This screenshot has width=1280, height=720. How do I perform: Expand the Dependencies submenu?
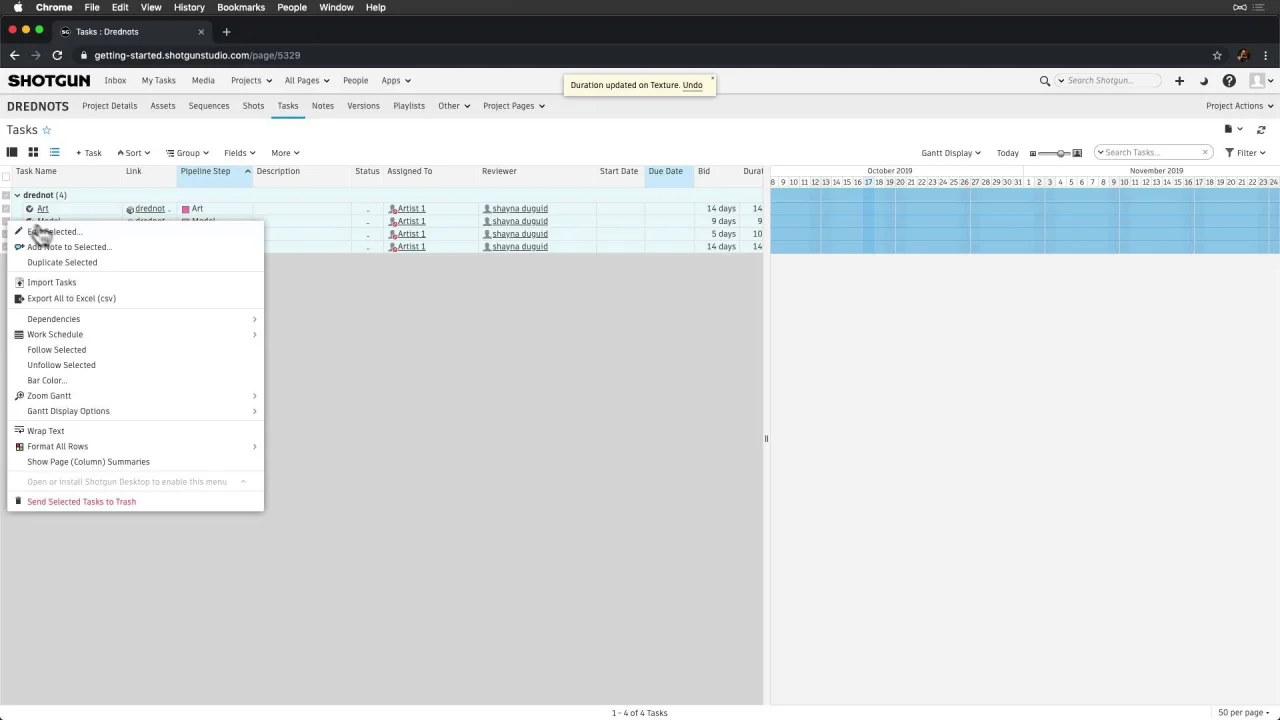point(136,319)
